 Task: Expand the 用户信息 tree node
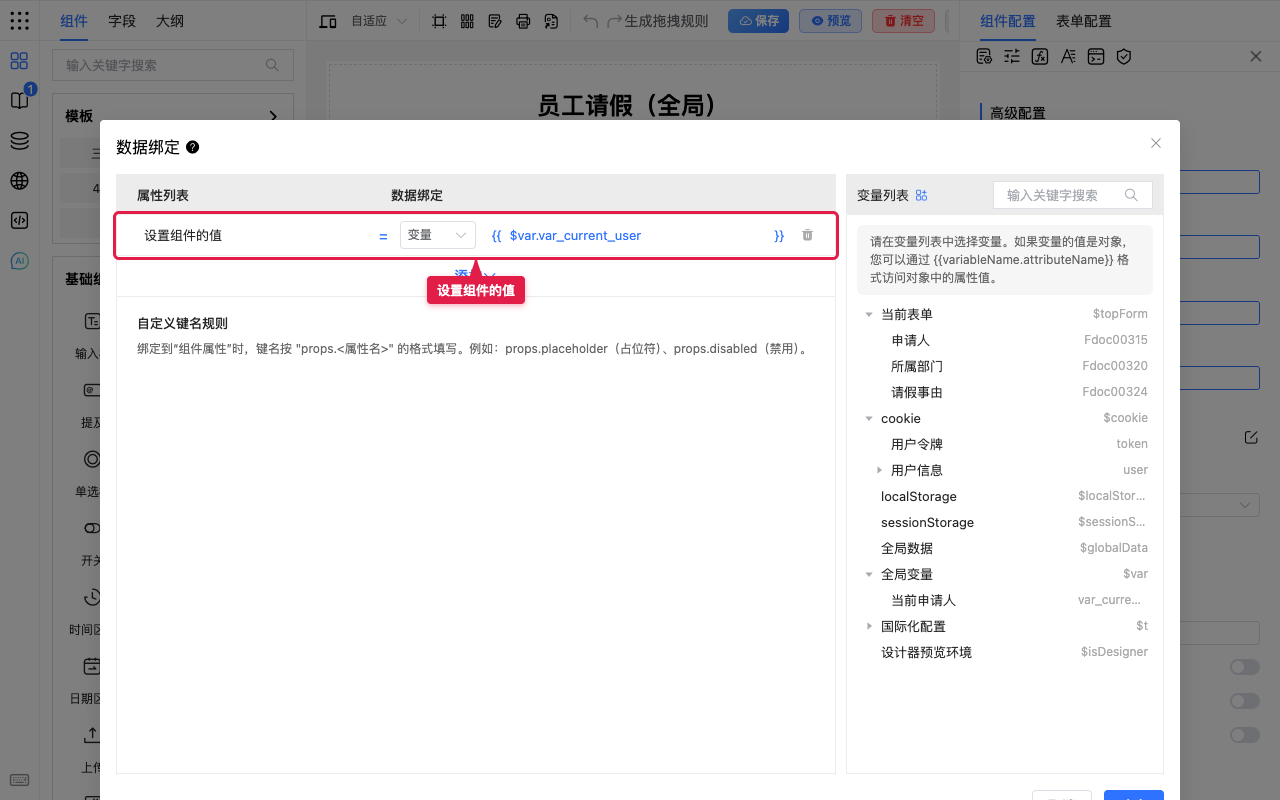click(x=879, y=470)
